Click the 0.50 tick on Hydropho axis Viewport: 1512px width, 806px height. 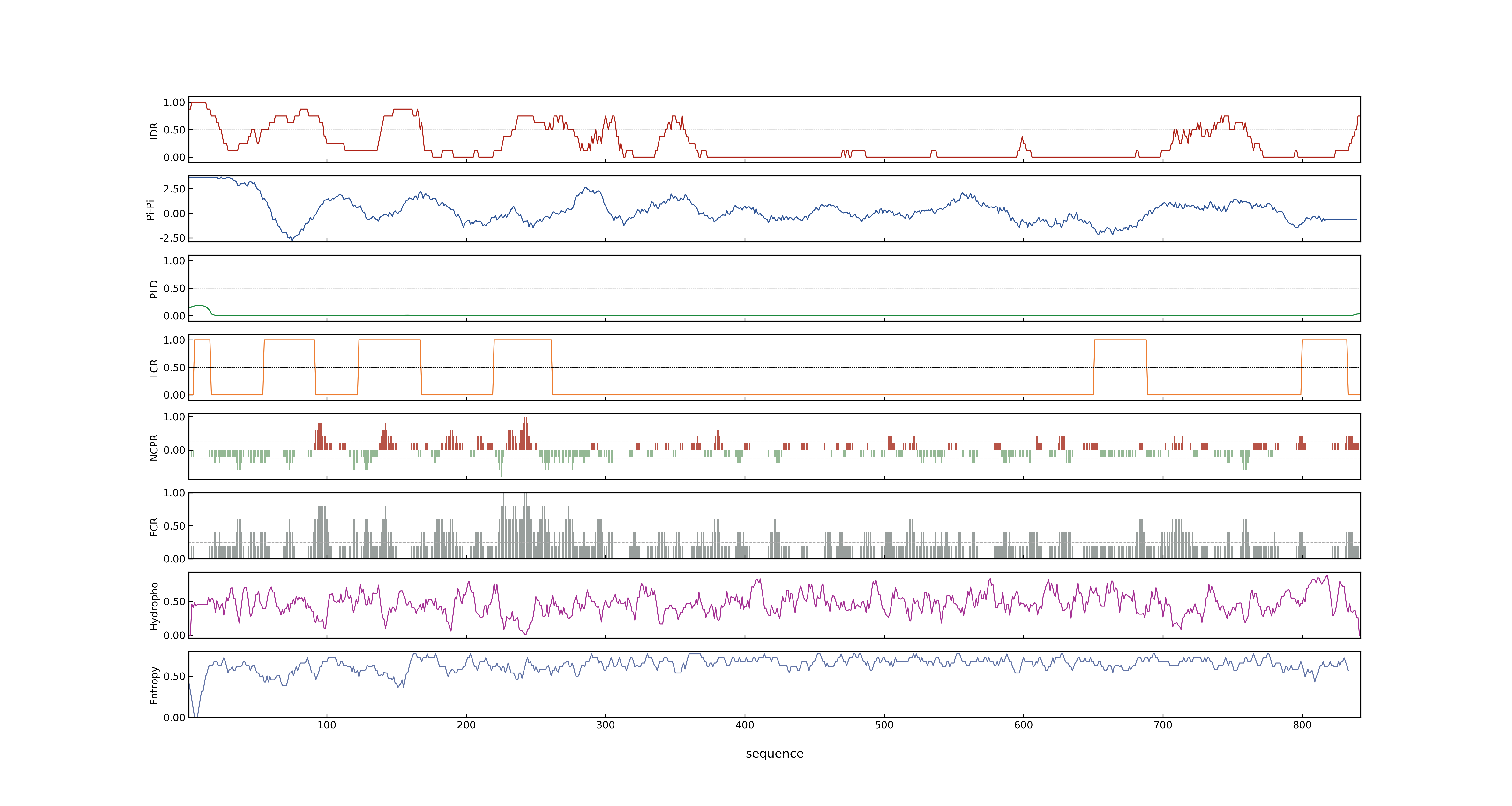pyautogui.click(x=174, y=602)
